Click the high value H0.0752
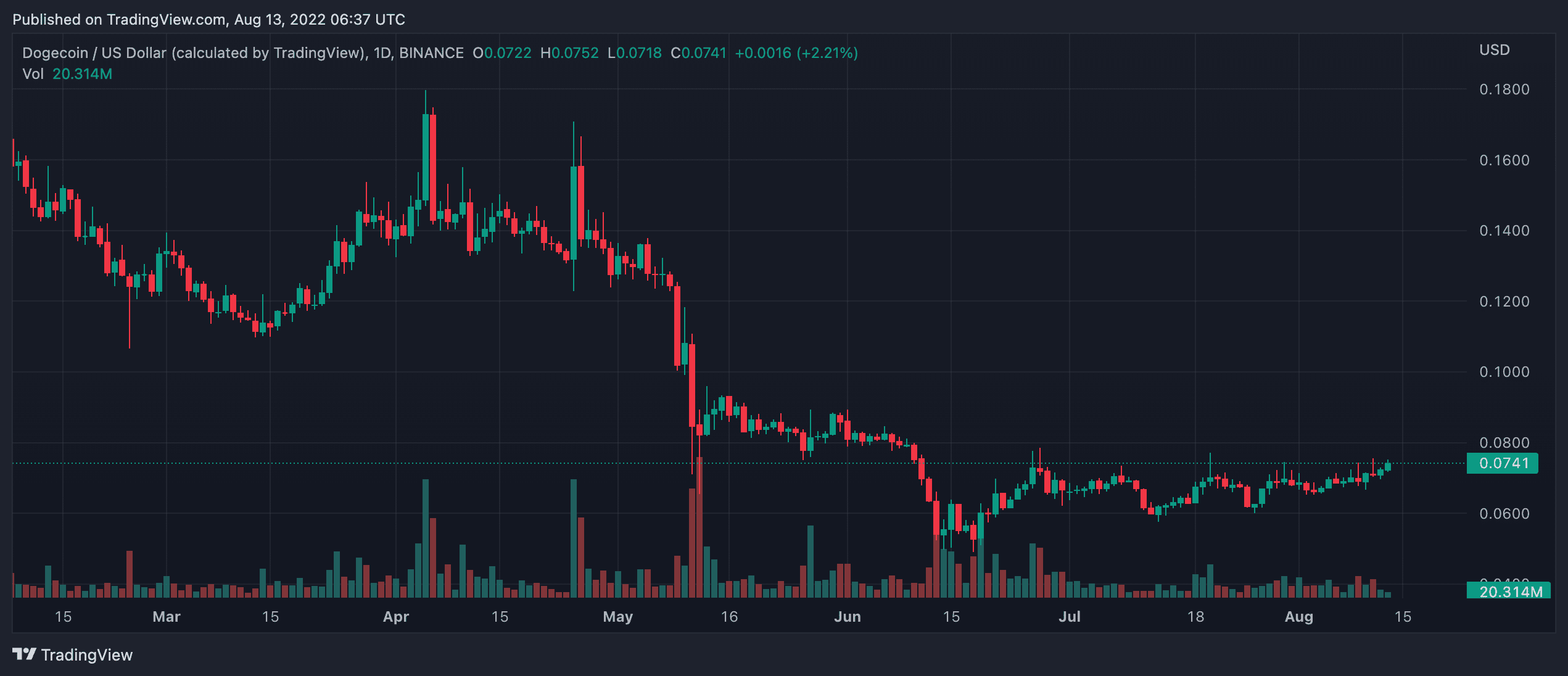This screenshot has height=676, width=1568. pyautogui.click(x=569, y=53)
